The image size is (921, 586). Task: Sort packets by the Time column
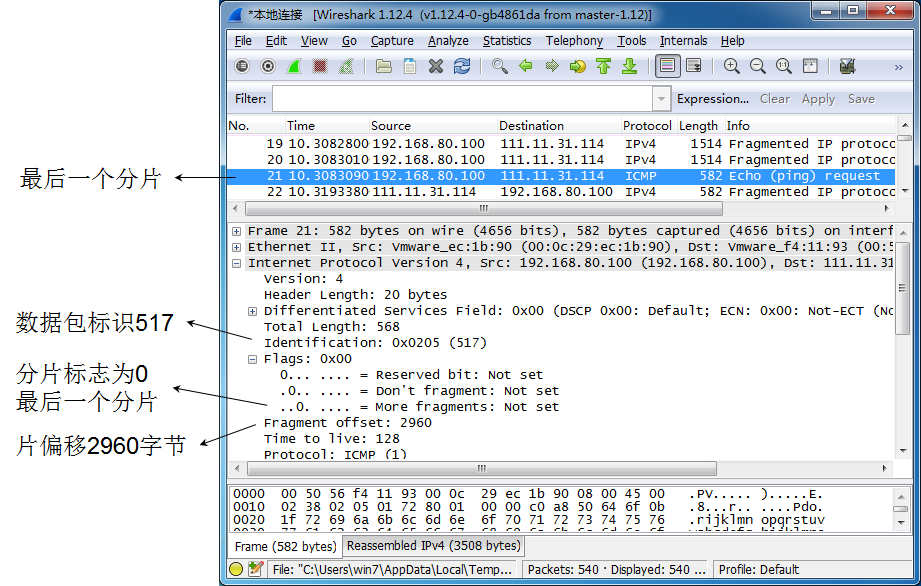327,126
